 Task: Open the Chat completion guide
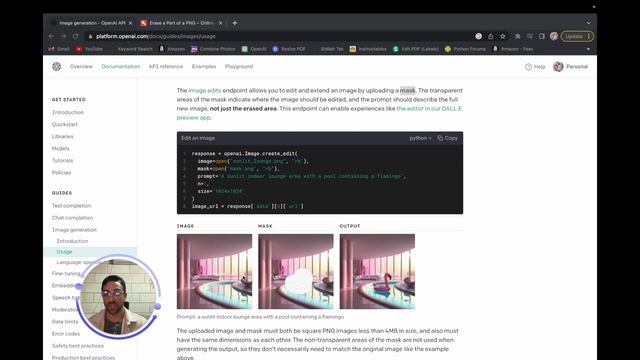72,218
